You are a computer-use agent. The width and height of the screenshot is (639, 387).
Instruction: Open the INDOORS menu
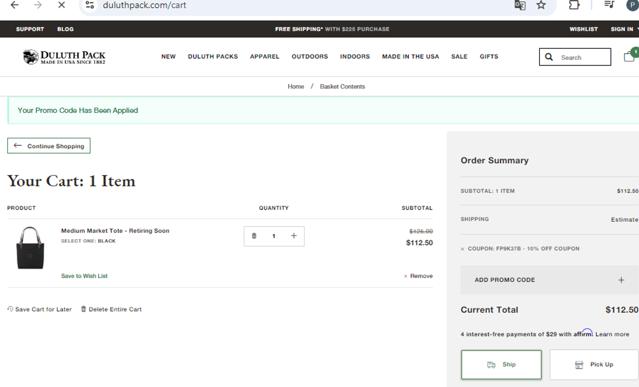click(355, 57)
